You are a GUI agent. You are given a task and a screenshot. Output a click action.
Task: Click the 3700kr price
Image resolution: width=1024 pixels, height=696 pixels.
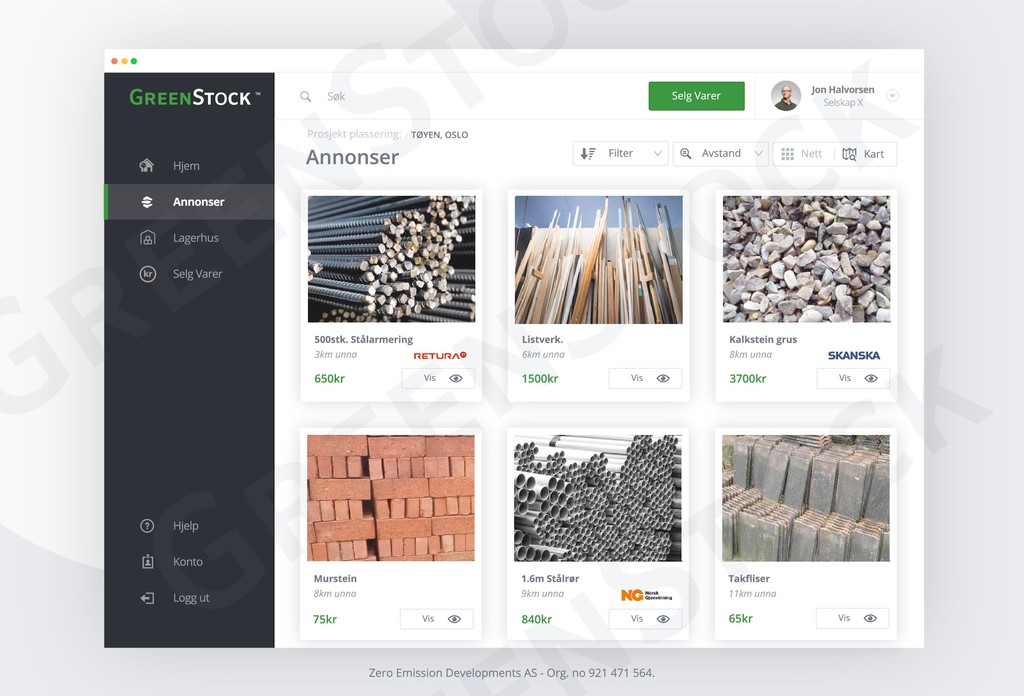click(748, 379)
